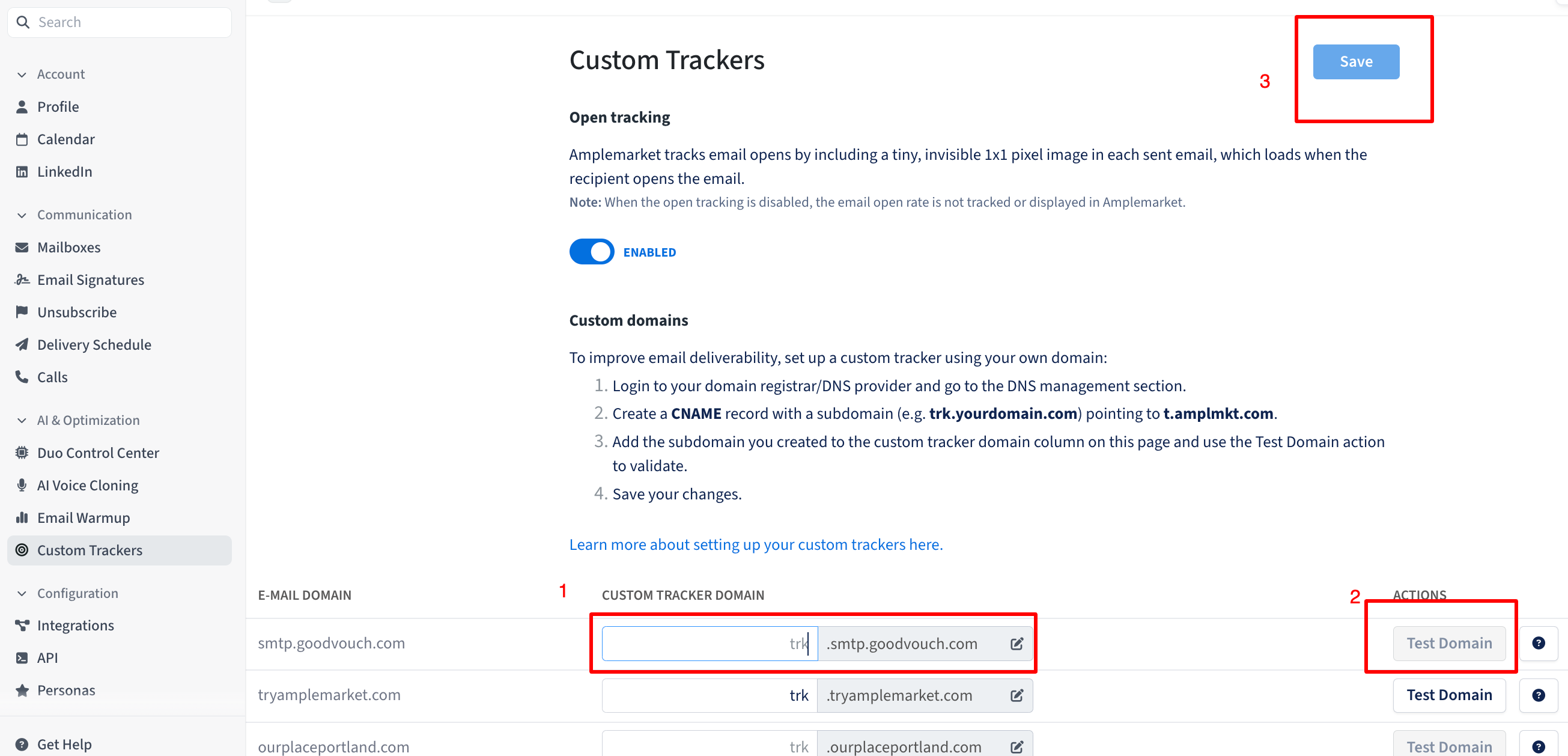Viewport: 1568px width, 756px height.
Task: Select Delivery Schedule in sidebar
Action: tap(94, 344)
